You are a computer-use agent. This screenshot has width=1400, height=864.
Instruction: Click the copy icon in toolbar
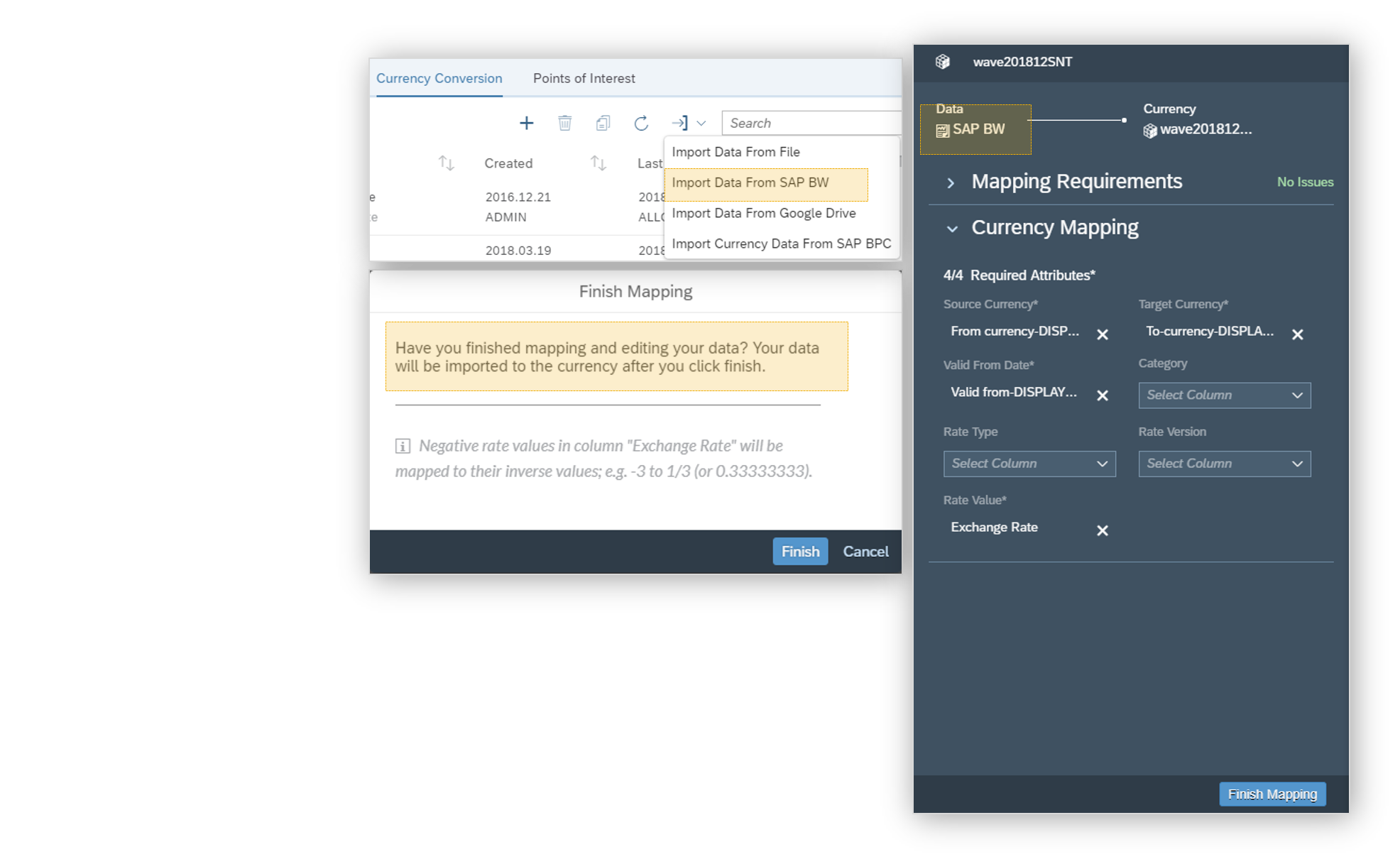point(603,124)
